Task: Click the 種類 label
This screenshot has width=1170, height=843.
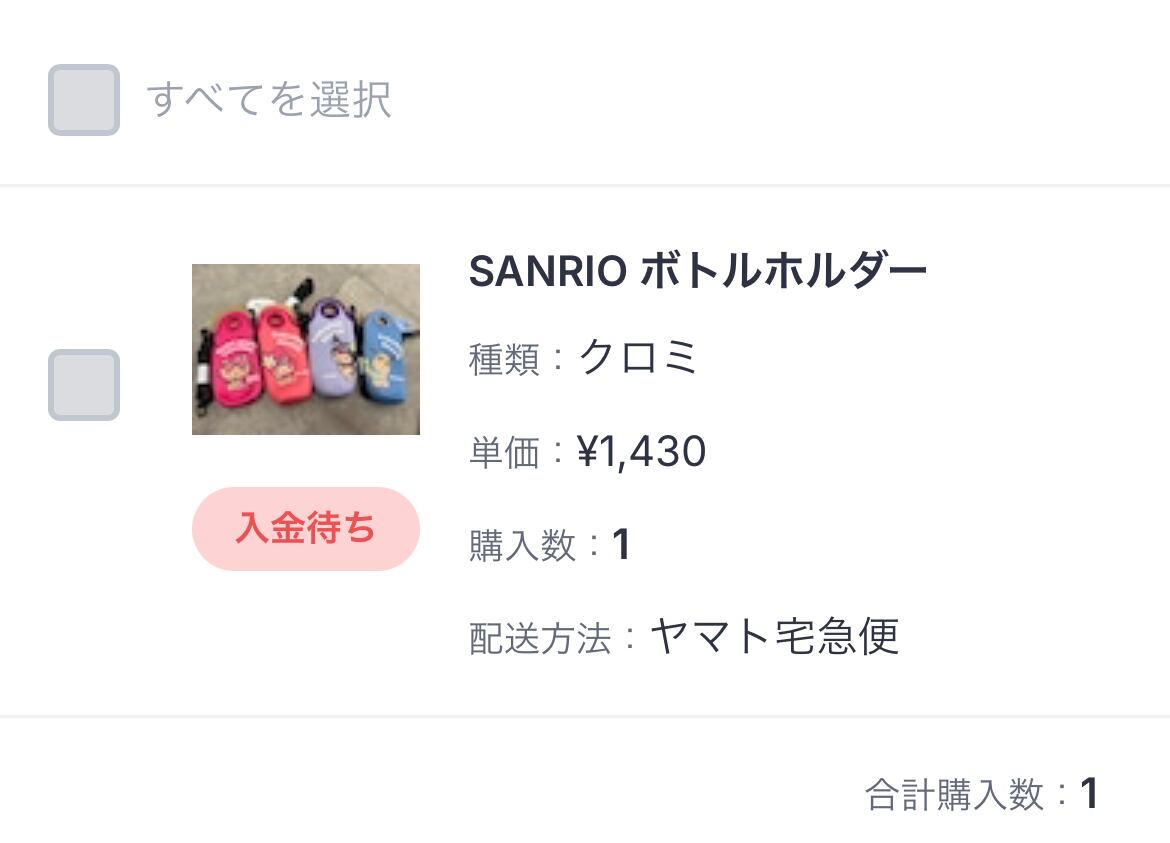Action: click(x=505, y=360)
